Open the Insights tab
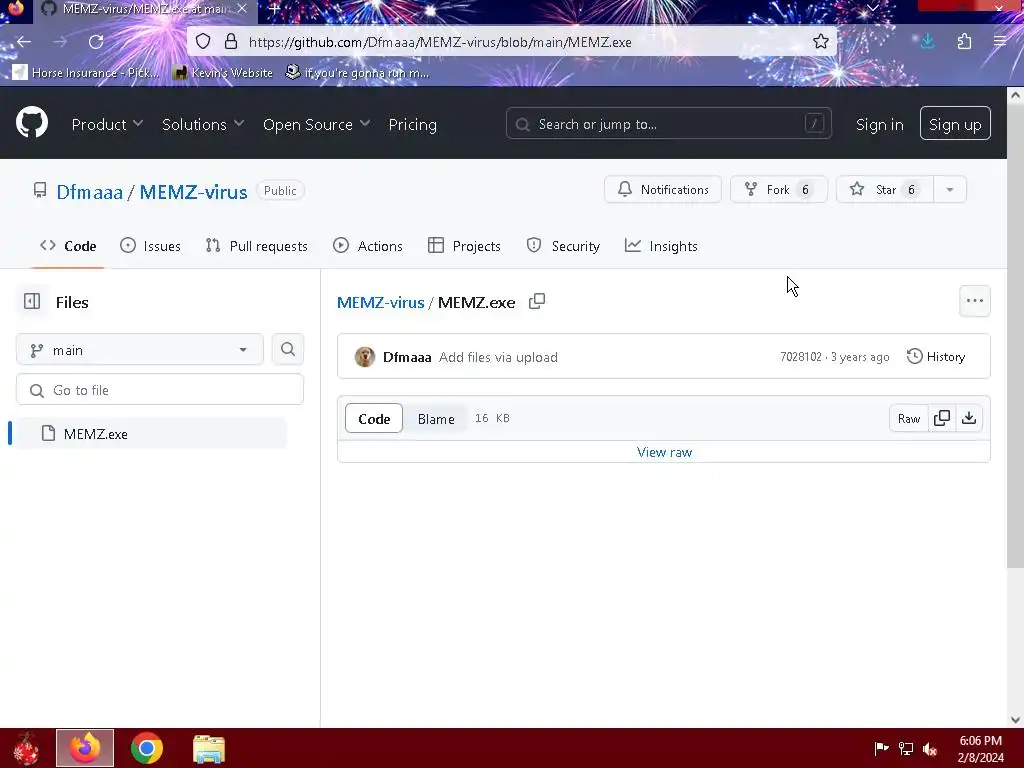 [661, 246]
